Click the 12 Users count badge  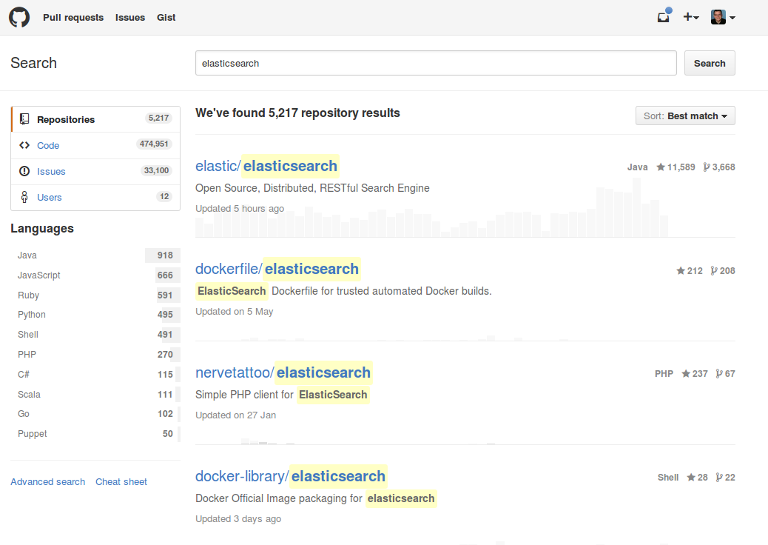tap(164, 196)
